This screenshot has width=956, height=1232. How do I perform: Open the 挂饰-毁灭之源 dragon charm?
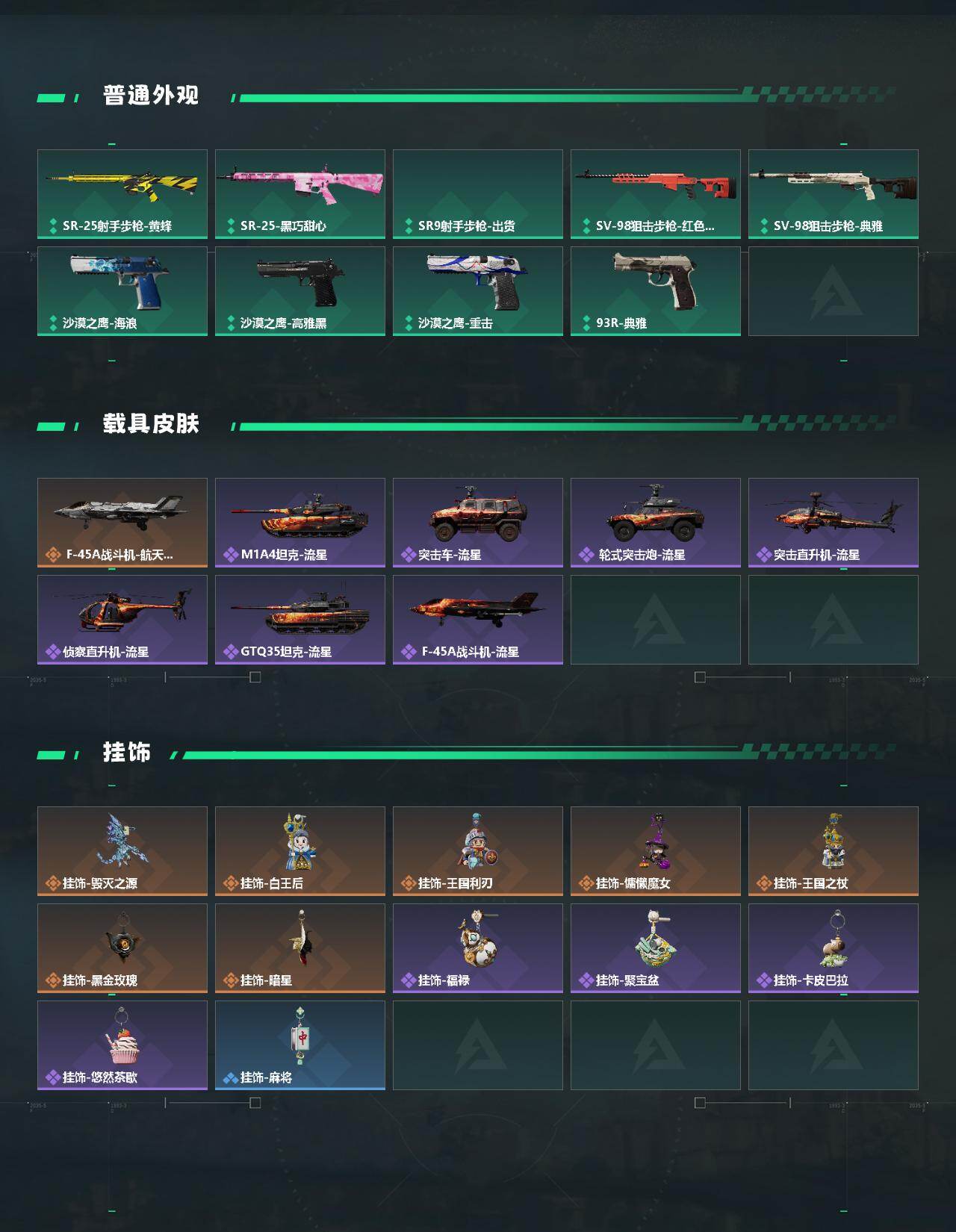pos(122,851)
